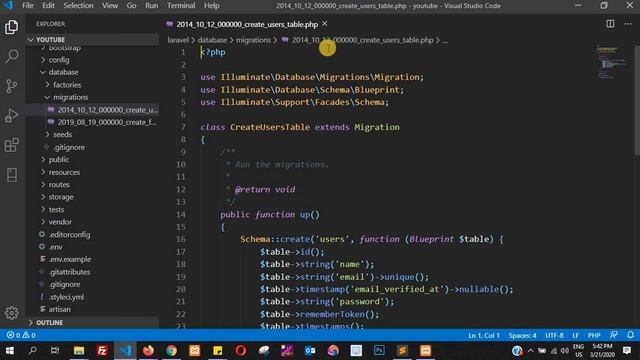Open Photoshop from taskbar

point(379,350)
